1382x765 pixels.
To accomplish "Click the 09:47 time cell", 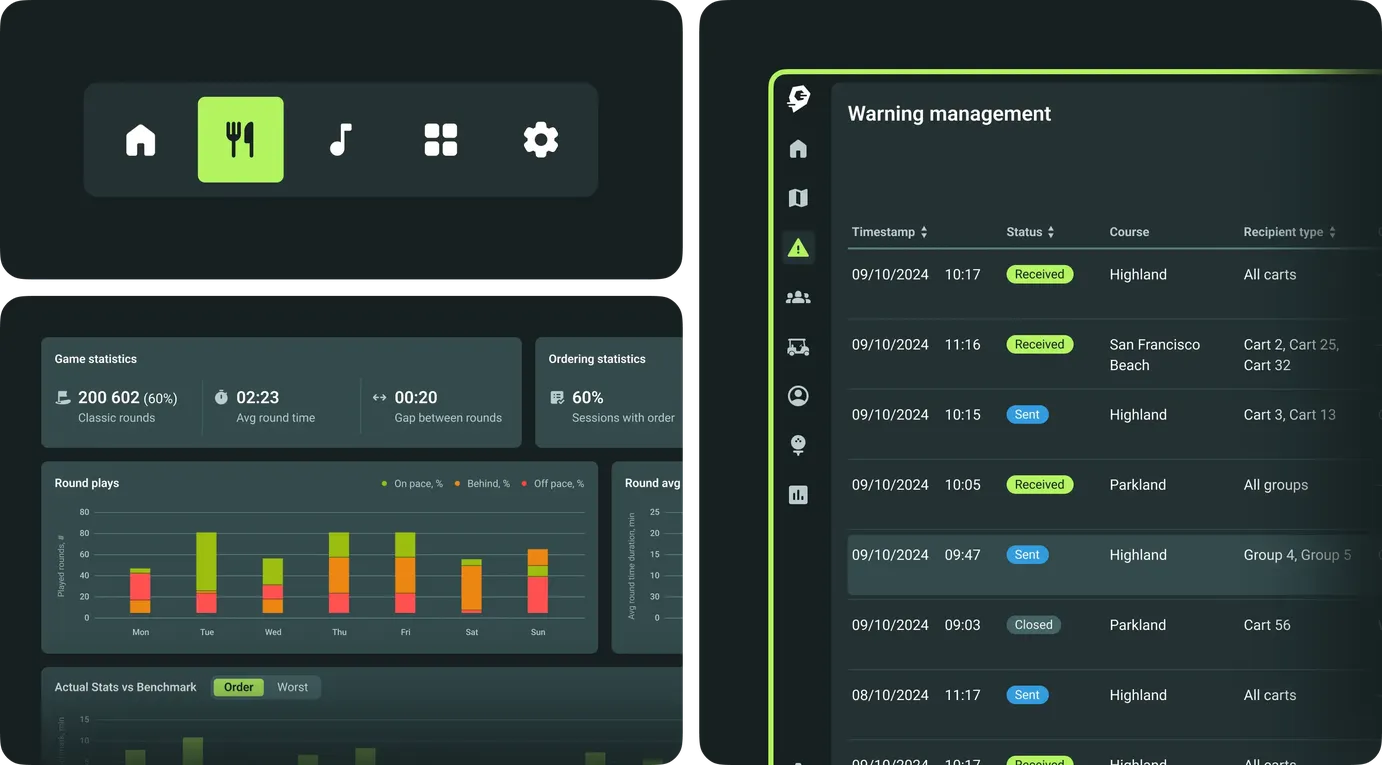I will tap(962, 554).
